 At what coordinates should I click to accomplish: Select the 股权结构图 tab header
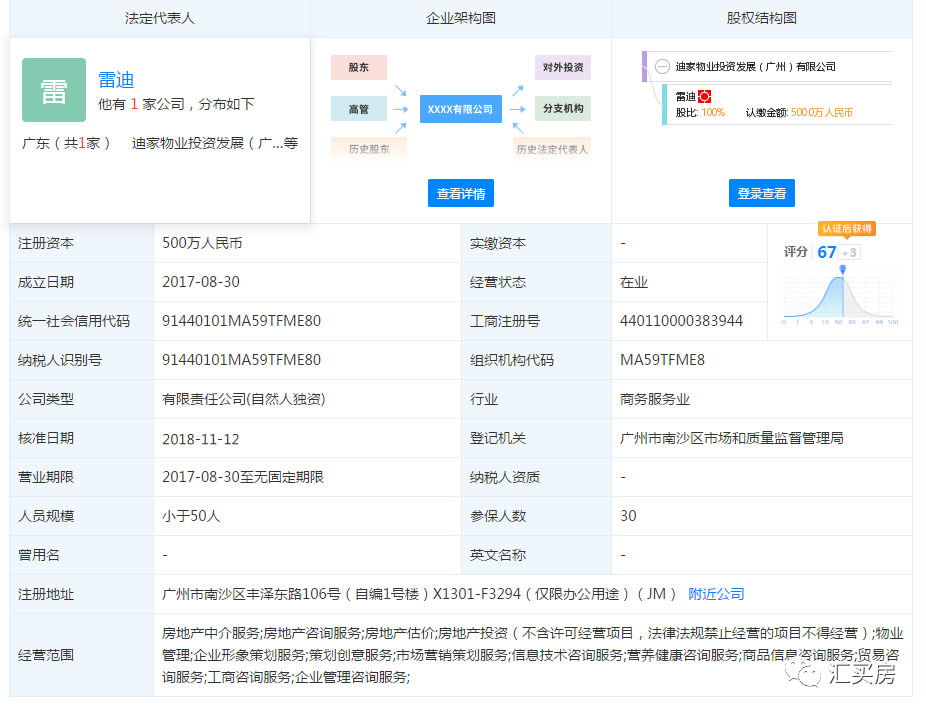pos(762,18)
